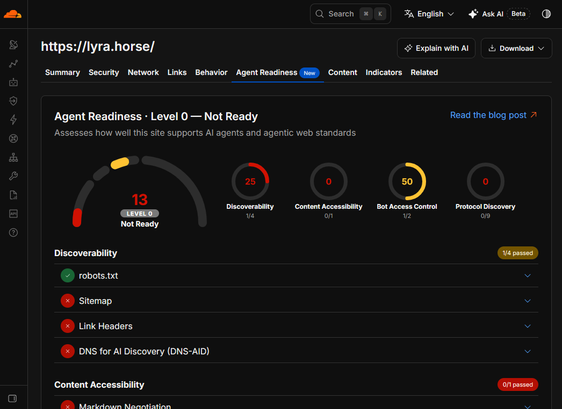
Task: Click the network hierarchy icon in sidebar
Action: click(13, 157)
